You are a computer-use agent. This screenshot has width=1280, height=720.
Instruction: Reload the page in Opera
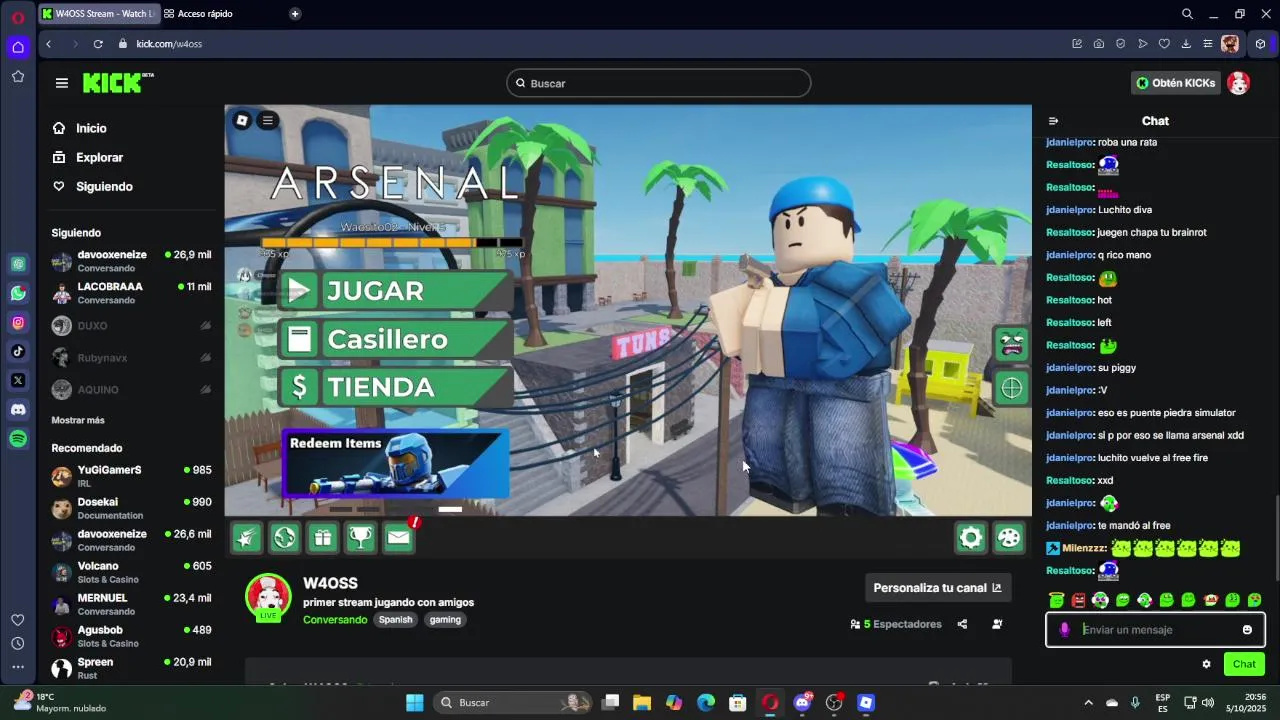(98, 44)
